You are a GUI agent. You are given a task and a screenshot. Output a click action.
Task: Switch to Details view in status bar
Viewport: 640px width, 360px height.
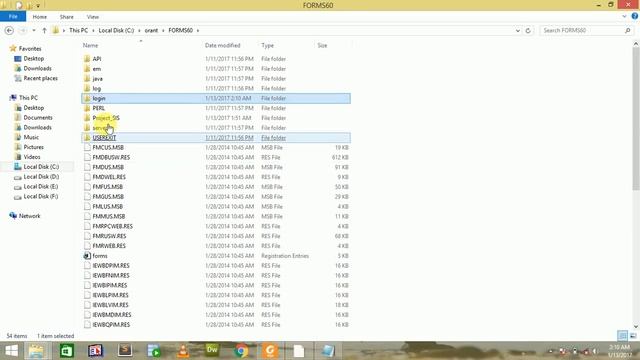point(622,336)
